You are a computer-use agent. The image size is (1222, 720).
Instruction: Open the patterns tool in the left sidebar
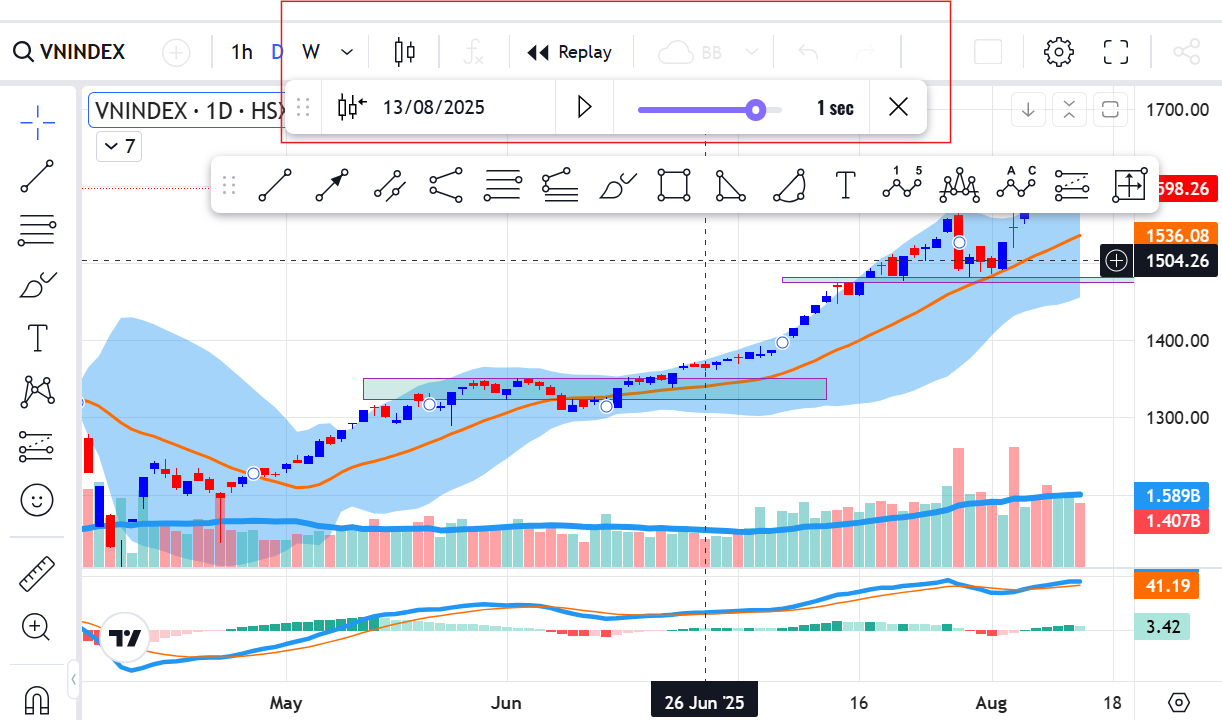(x=37, y=392)
